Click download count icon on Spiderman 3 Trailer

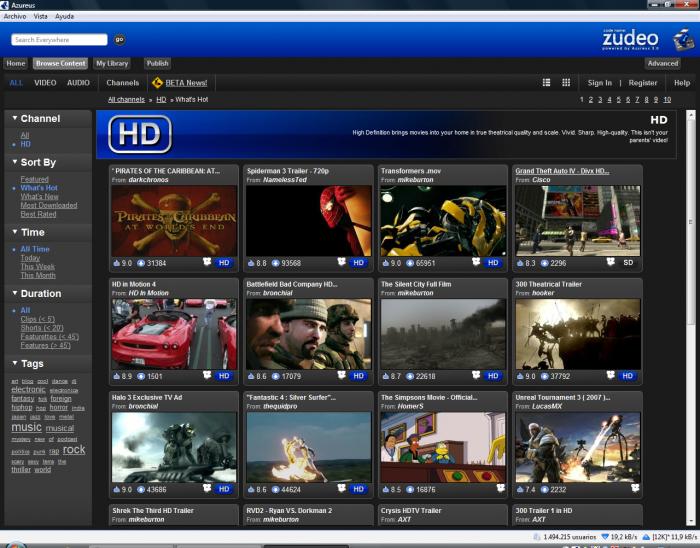pos(275,263)
